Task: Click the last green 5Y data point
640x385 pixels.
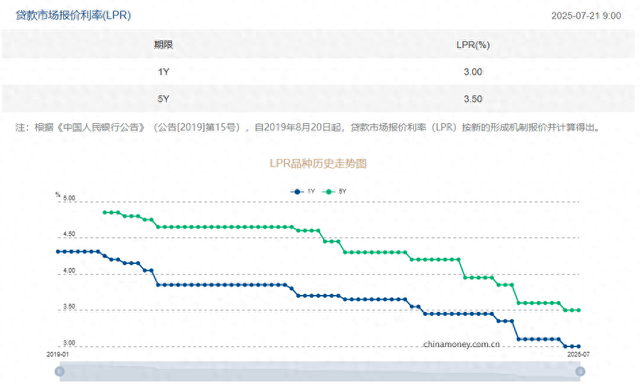Action: tap(578, 310)
